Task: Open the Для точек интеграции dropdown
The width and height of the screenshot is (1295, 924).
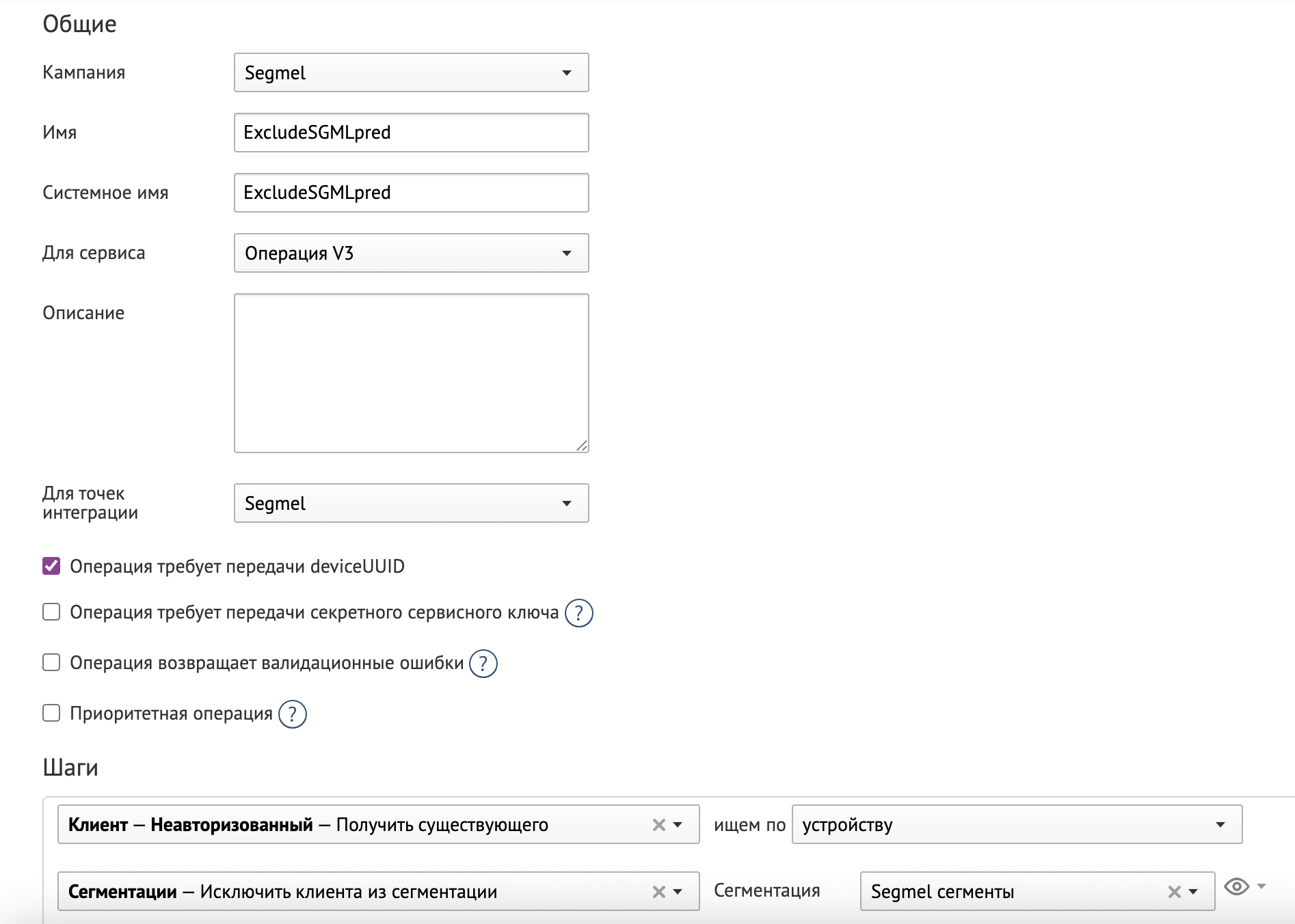Action: click(x=411, y=503)
